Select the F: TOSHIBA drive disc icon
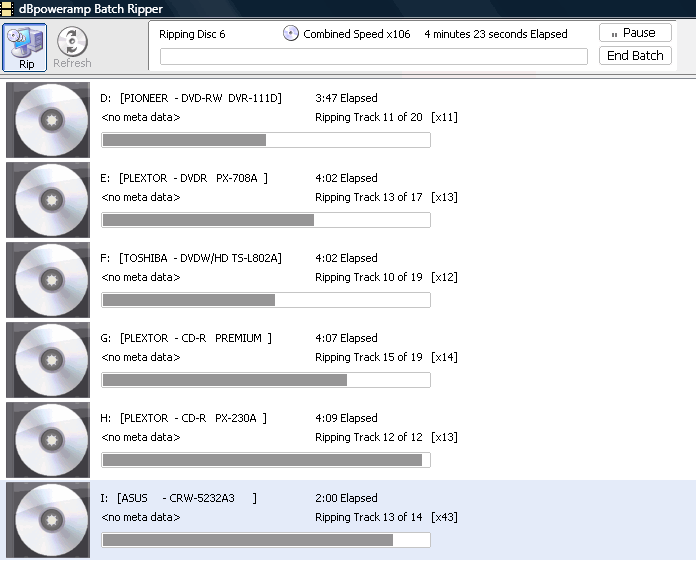This screenshot has height=568, width=696. click(48, 280)
